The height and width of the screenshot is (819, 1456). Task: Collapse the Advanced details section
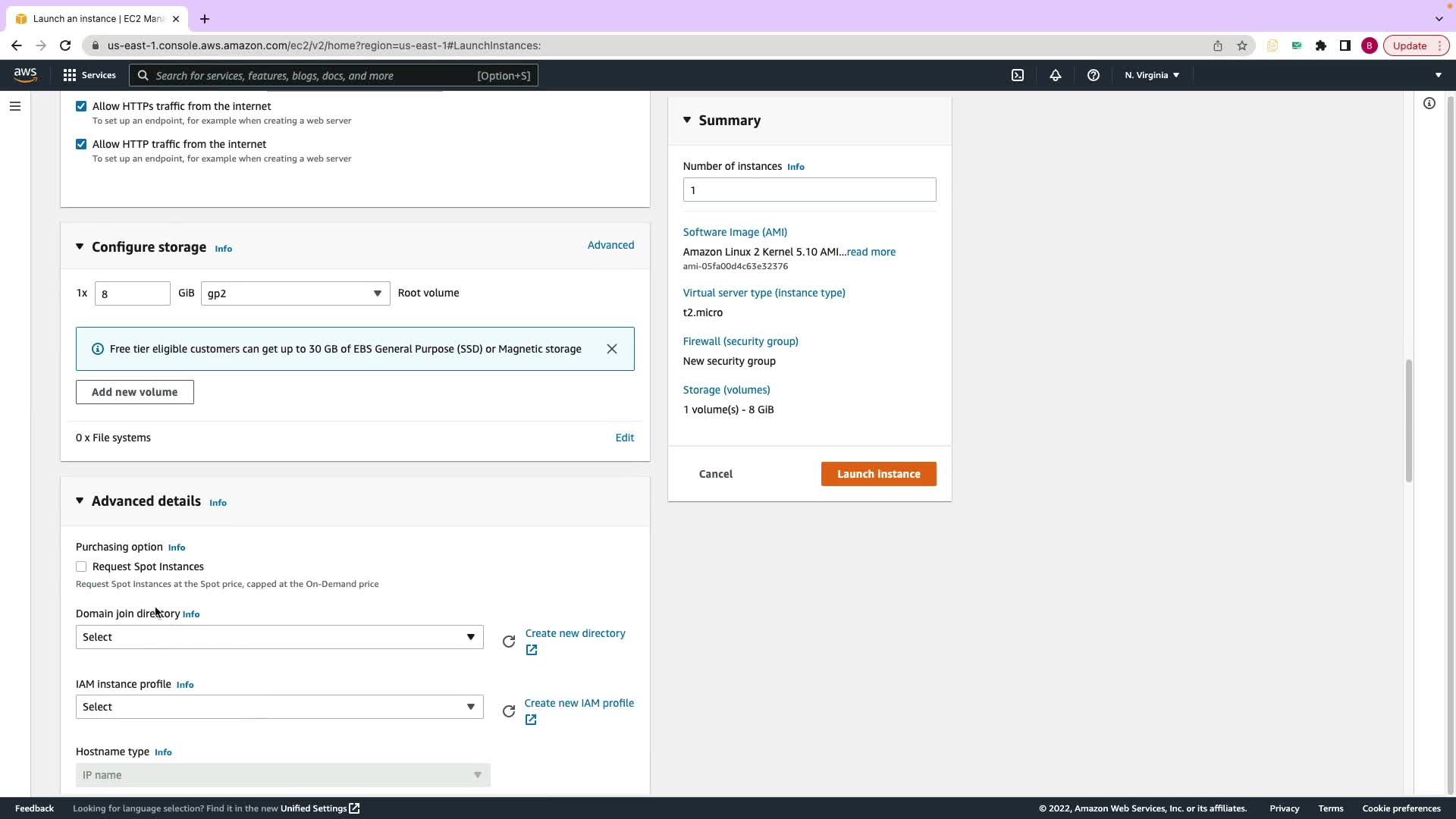80,501
